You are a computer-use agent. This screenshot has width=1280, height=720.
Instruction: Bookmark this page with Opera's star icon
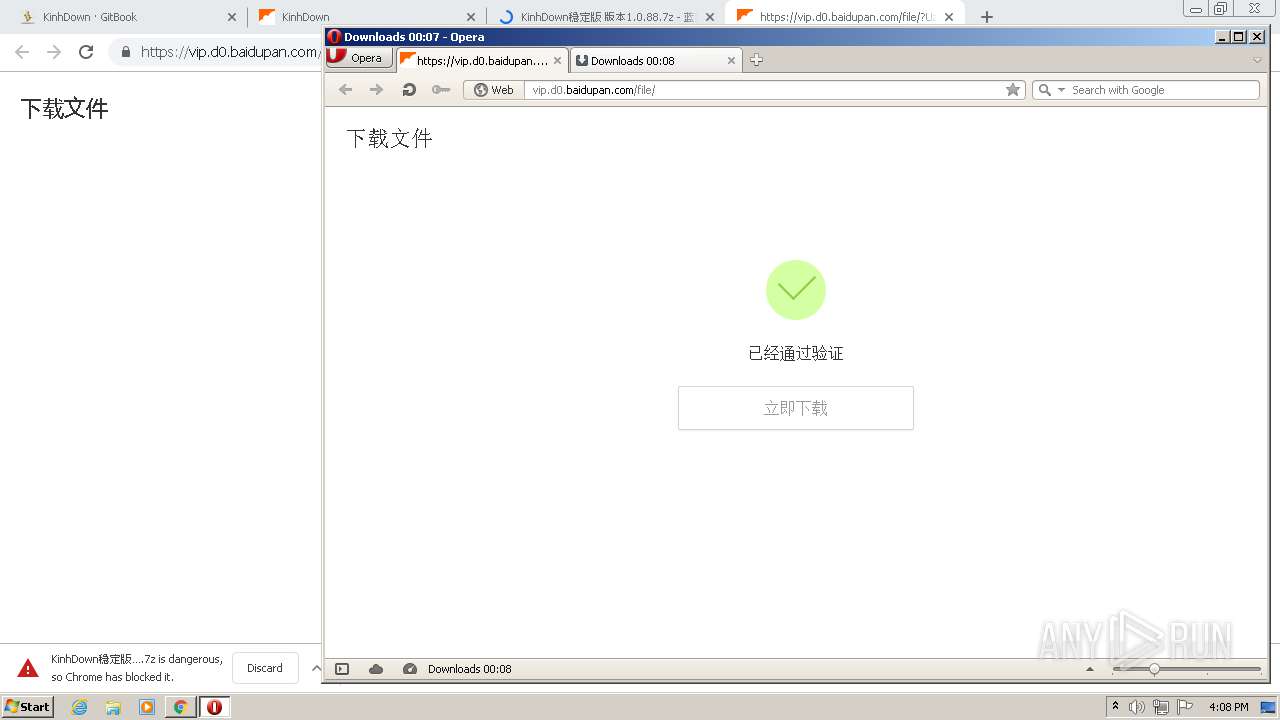pos(1013,90)
